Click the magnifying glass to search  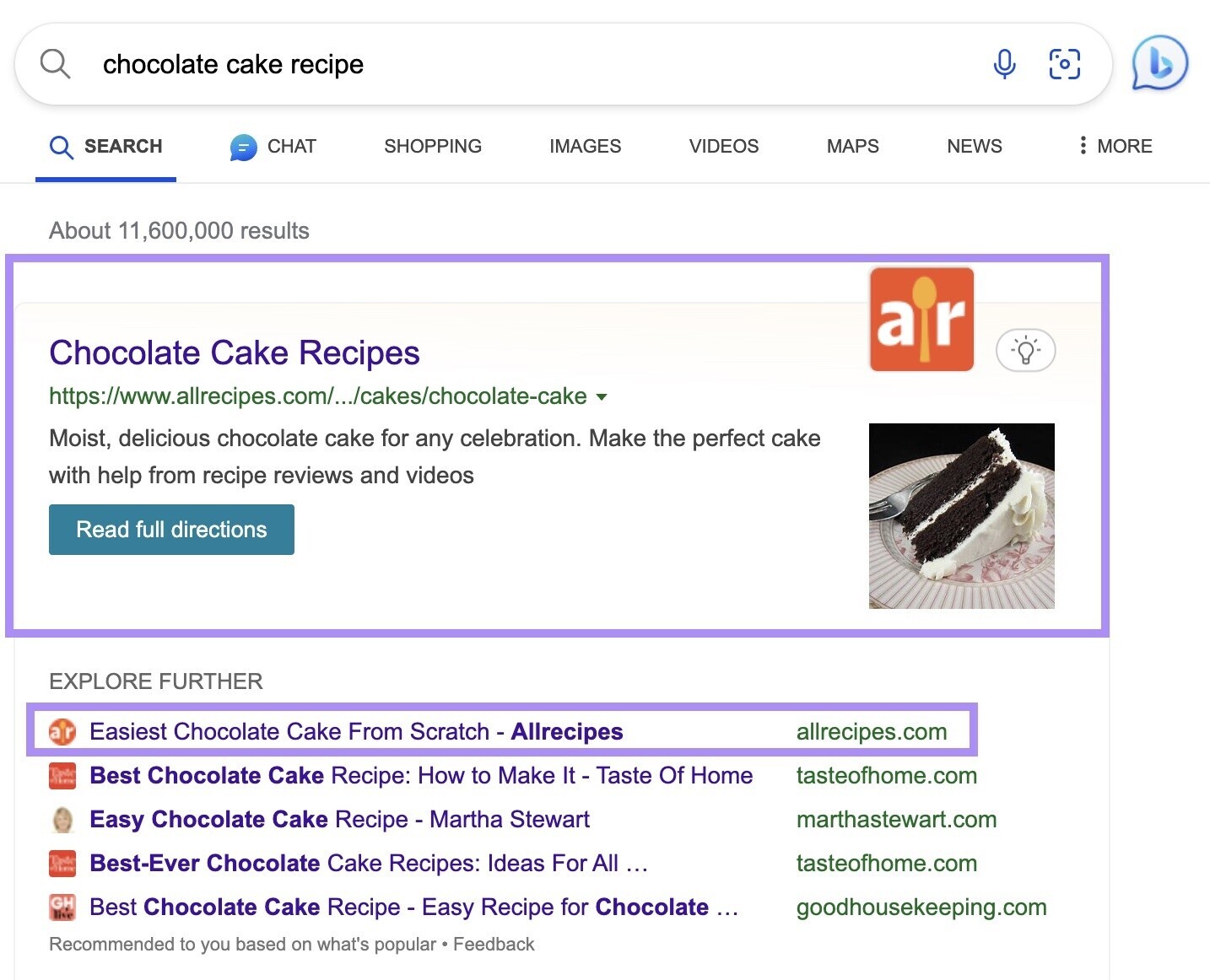pos(55,63)
